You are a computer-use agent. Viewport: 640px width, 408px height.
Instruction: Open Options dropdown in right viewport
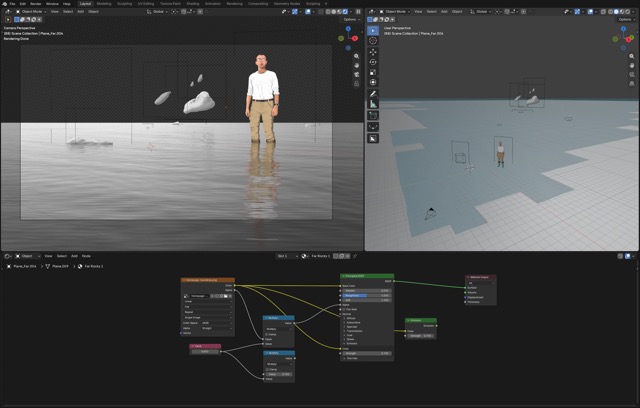[x=627, y=19]
